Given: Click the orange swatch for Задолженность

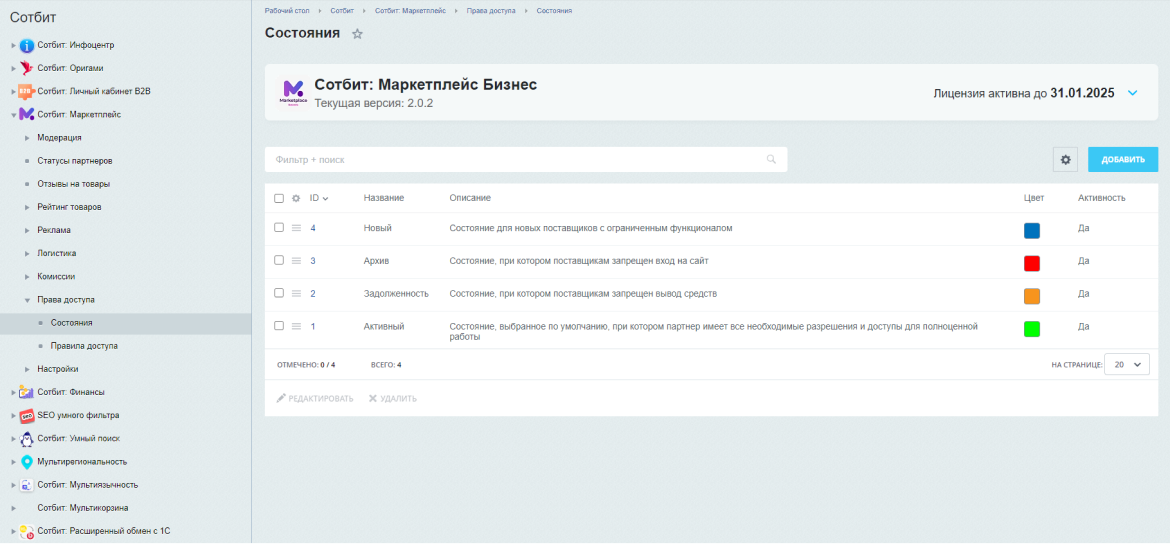Looking at the screenshot, I should 1032,296.
